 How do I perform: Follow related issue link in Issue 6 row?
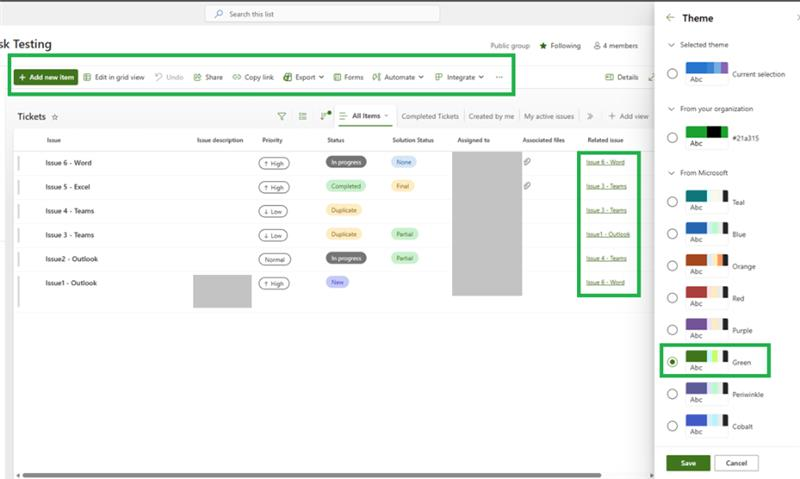click(x=605, y=162)
